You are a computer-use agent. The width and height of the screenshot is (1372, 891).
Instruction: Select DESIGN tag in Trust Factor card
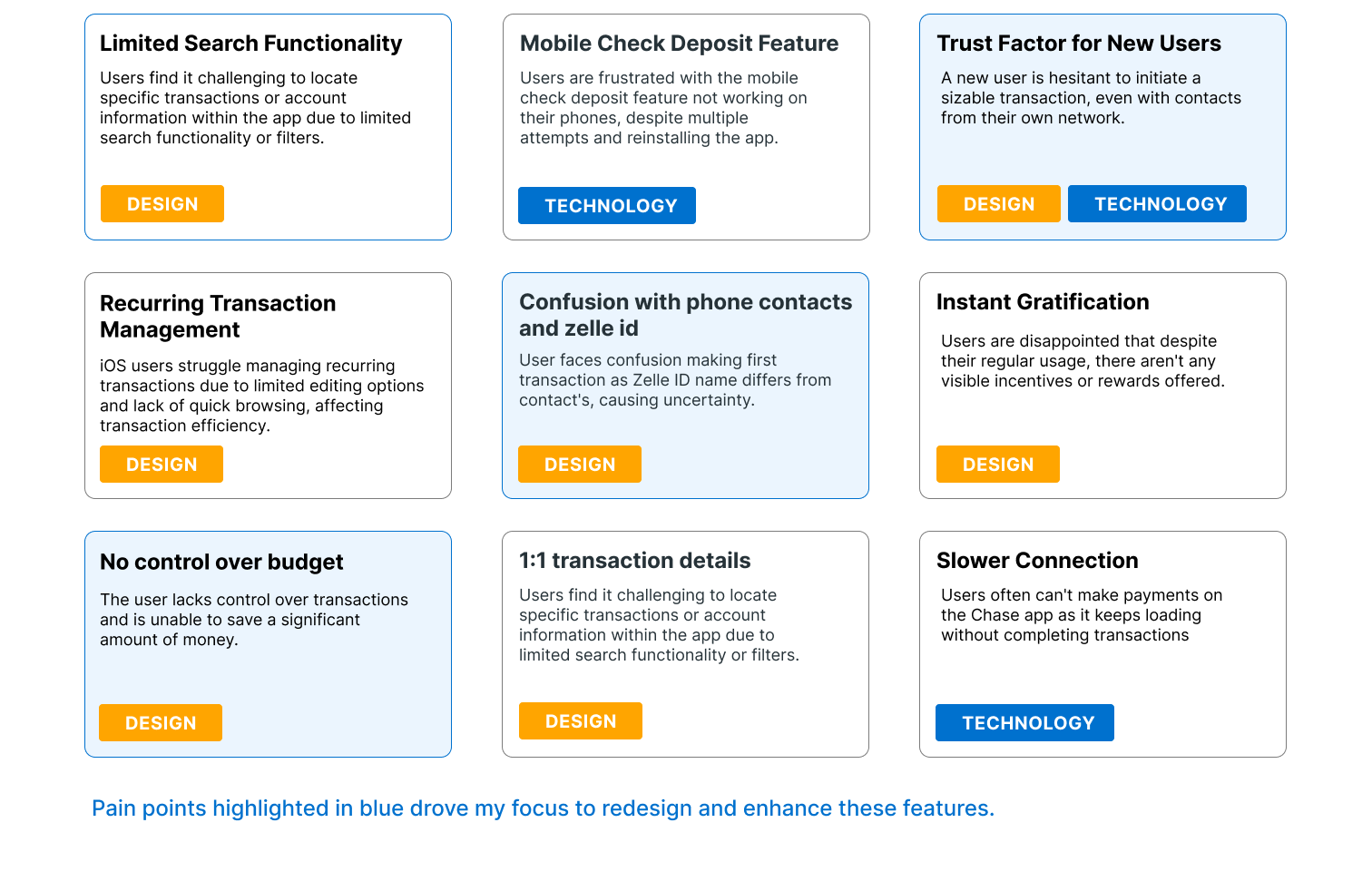(x=999, y=204)
